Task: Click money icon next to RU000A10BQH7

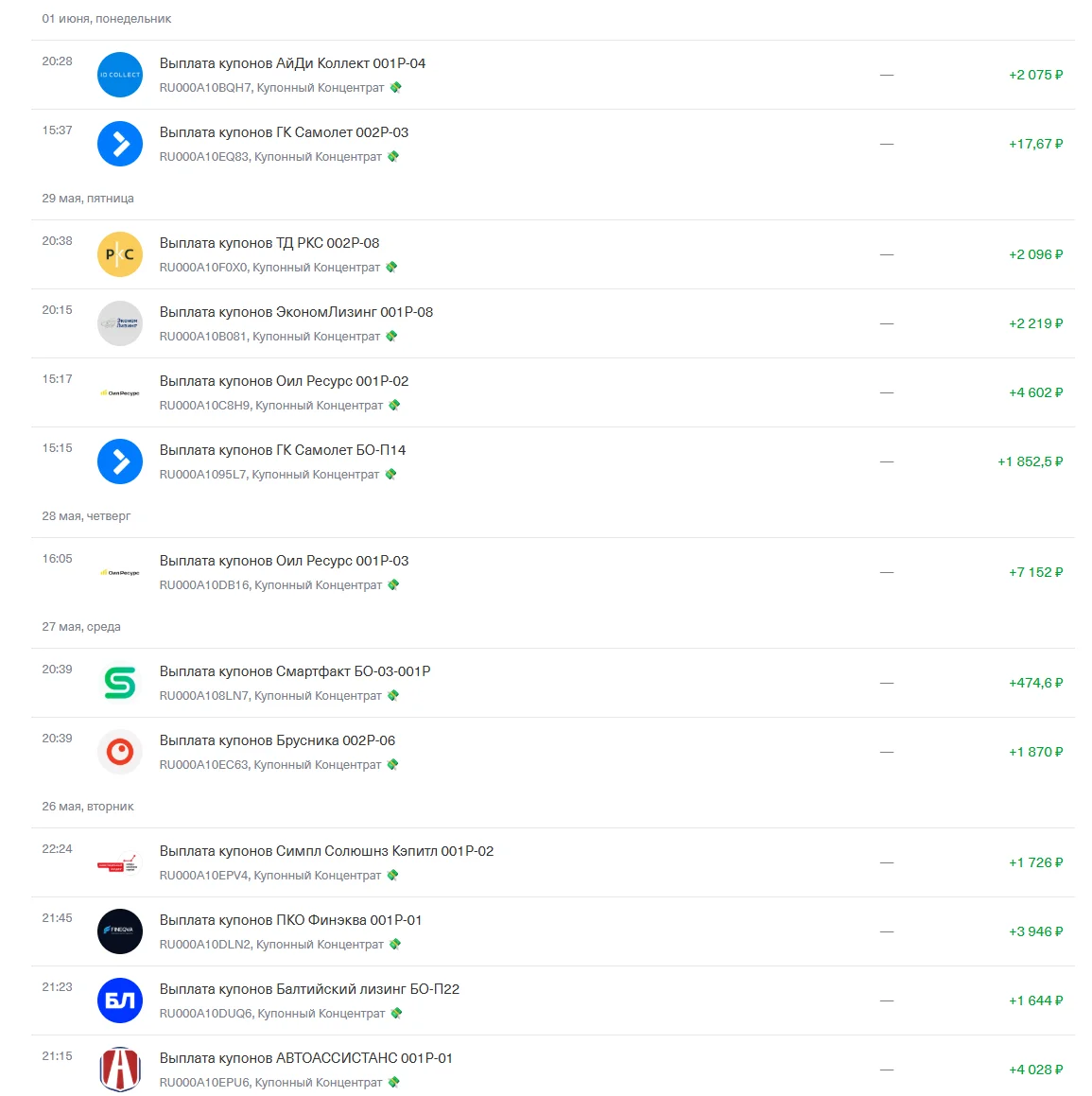Action: click(395, 87)
